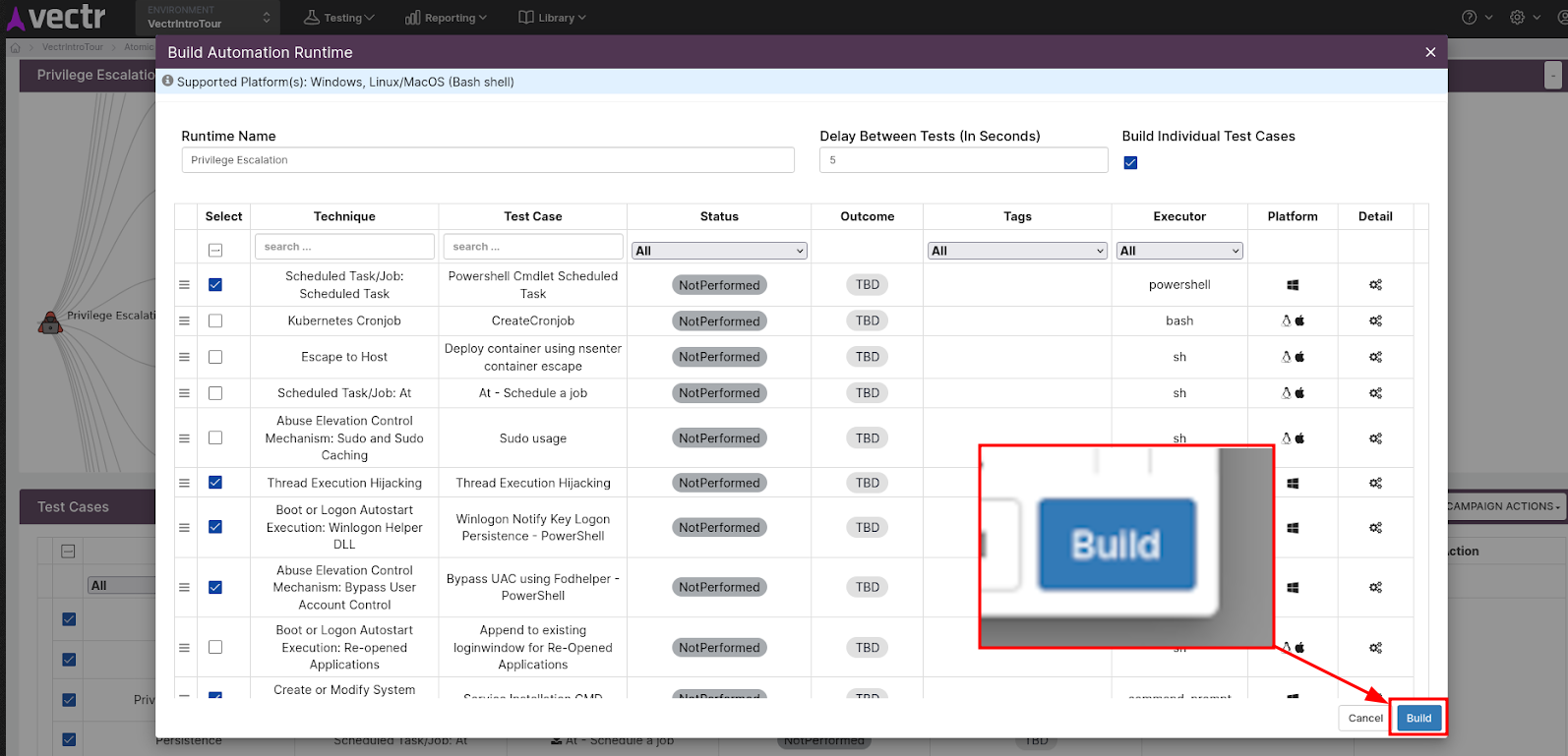Uncheck Build Individual Test Cases checkbox

[1130, 163]
